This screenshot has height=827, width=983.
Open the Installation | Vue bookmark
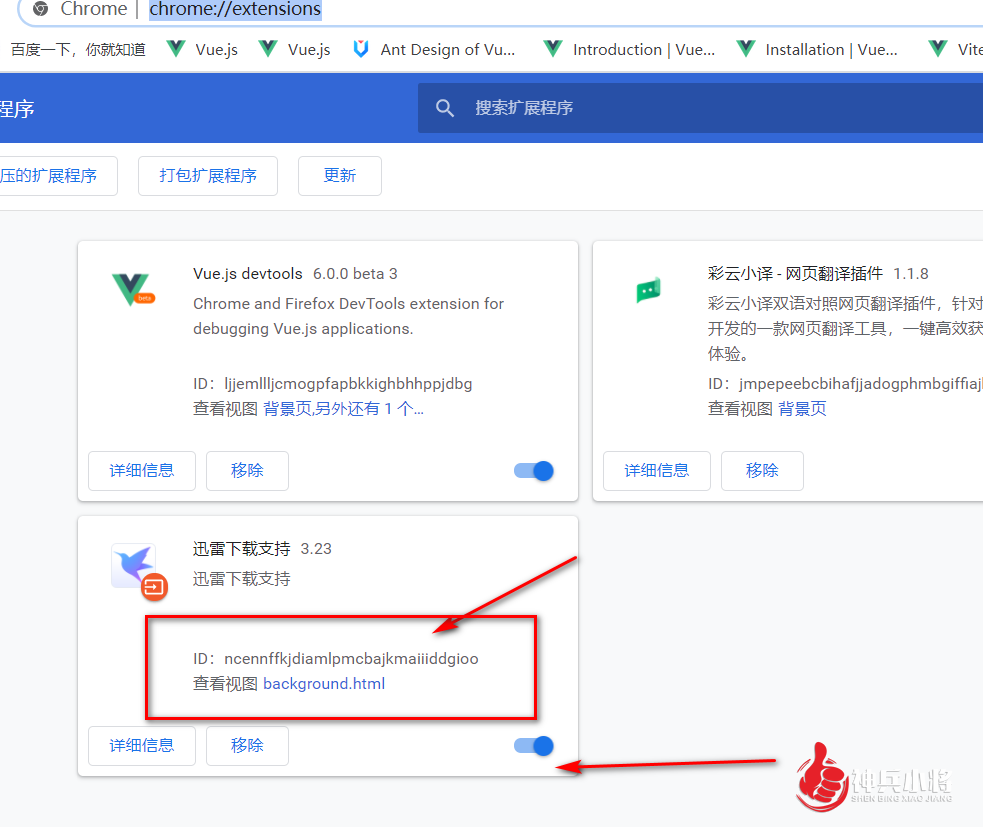[817, 50]
